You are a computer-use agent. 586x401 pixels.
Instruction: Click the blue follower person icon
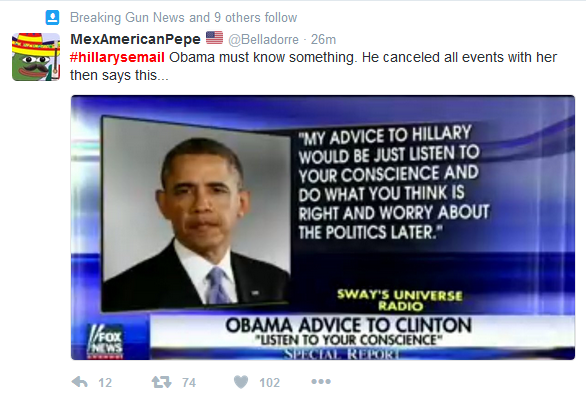pos(52,18)
